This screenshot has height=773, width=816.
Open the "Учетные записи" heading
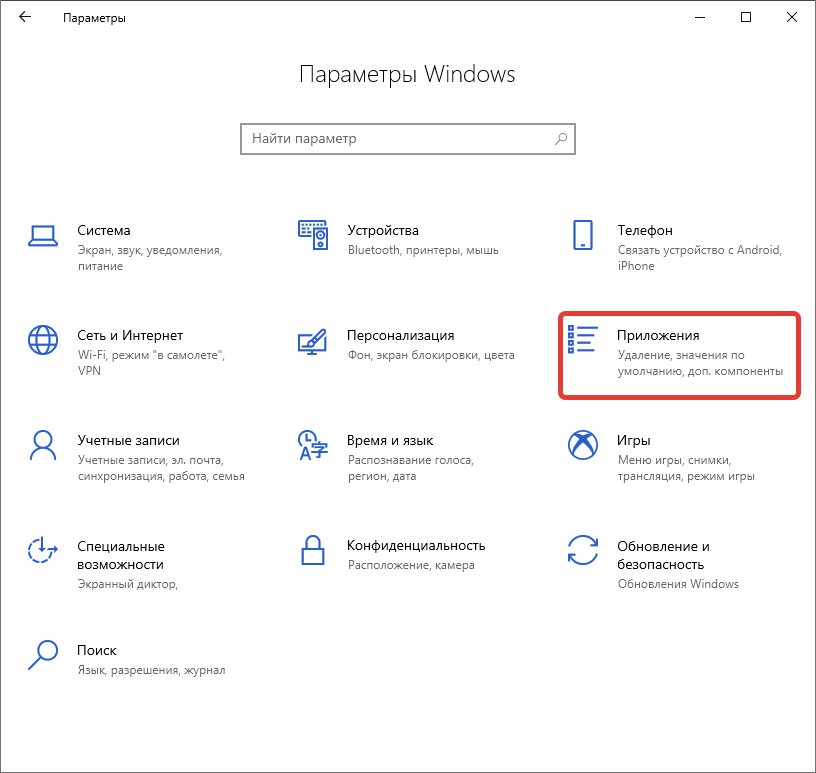pos(129,440)
